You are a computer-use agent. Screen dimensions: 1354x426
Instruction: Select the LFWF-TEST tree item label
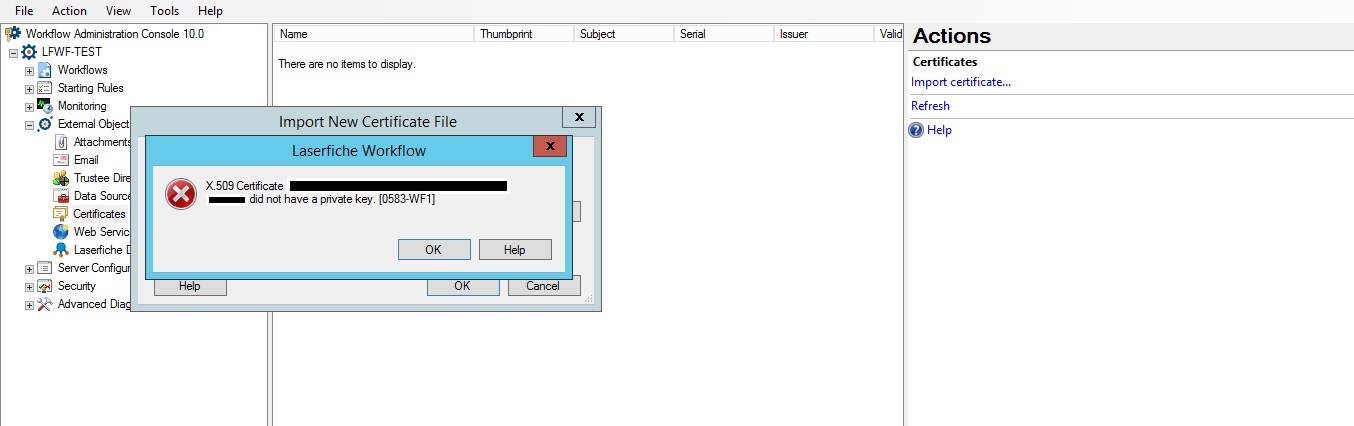pyautogui.click(x=72, y=52)
